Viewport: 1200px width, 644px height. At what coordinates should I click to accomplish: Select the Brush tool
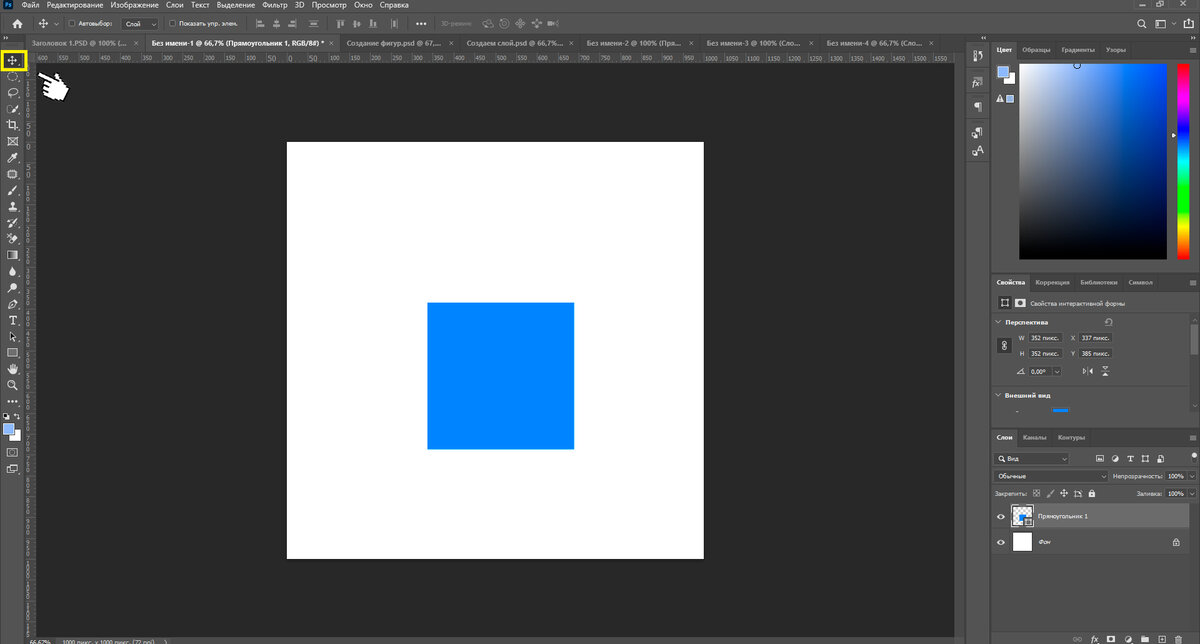point(13,190)
